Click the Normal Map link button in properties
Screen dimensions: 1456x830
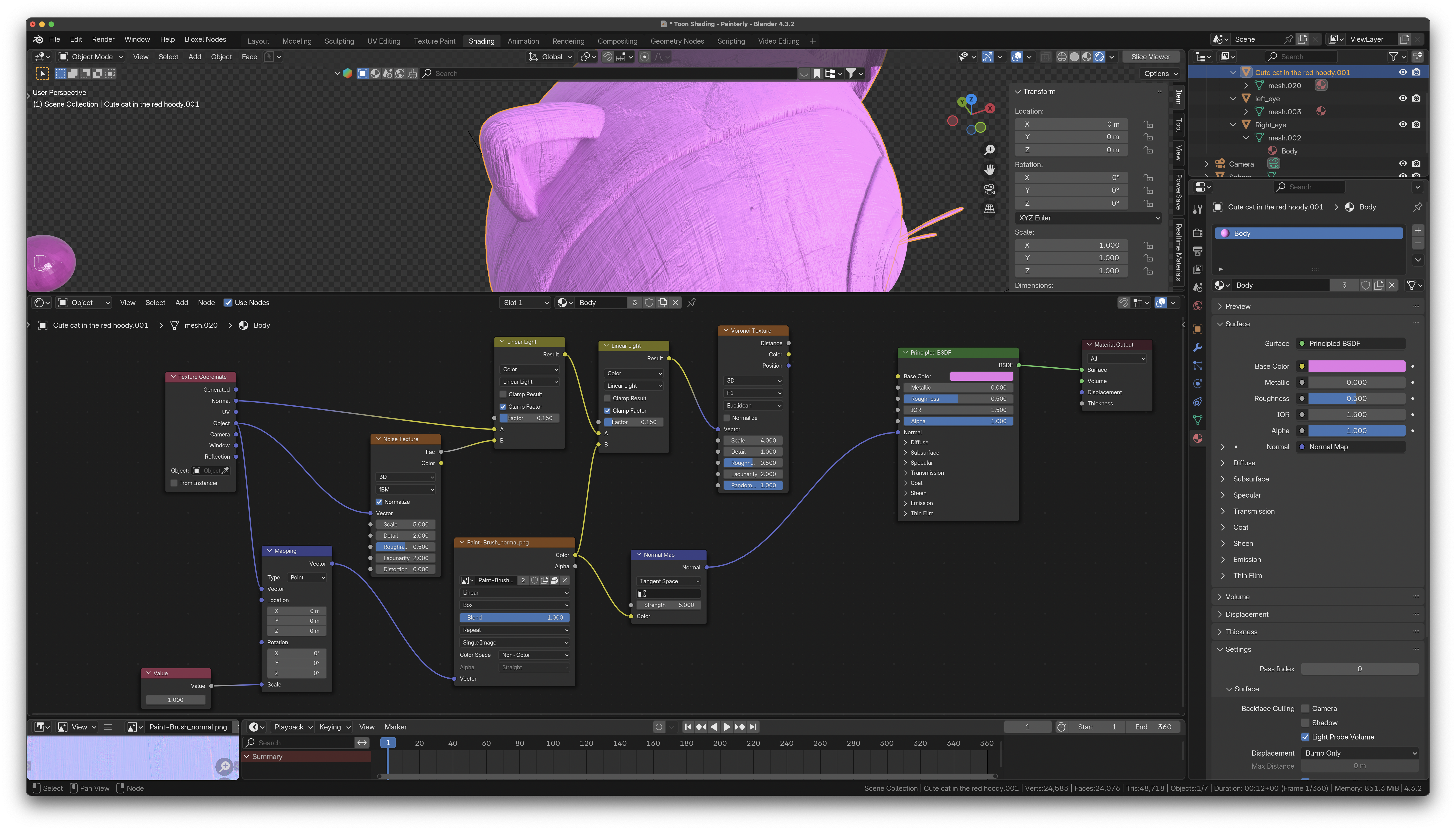click(1351, 447)
